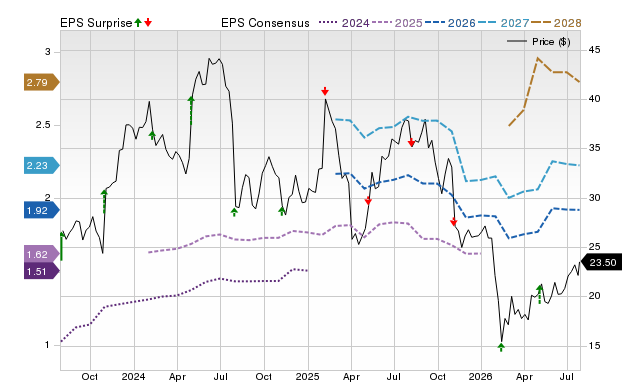640x382 pixels.
Task: Toggle the 2025 EPS consensus legend entry
Action: coord(398,23)
